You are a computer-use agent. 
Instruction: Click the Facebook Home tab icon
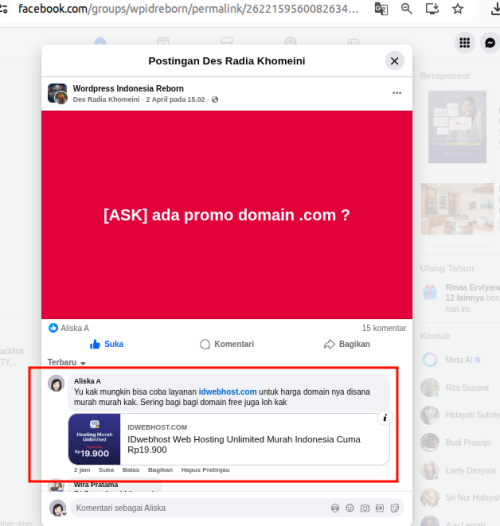(x=100, y=41)
